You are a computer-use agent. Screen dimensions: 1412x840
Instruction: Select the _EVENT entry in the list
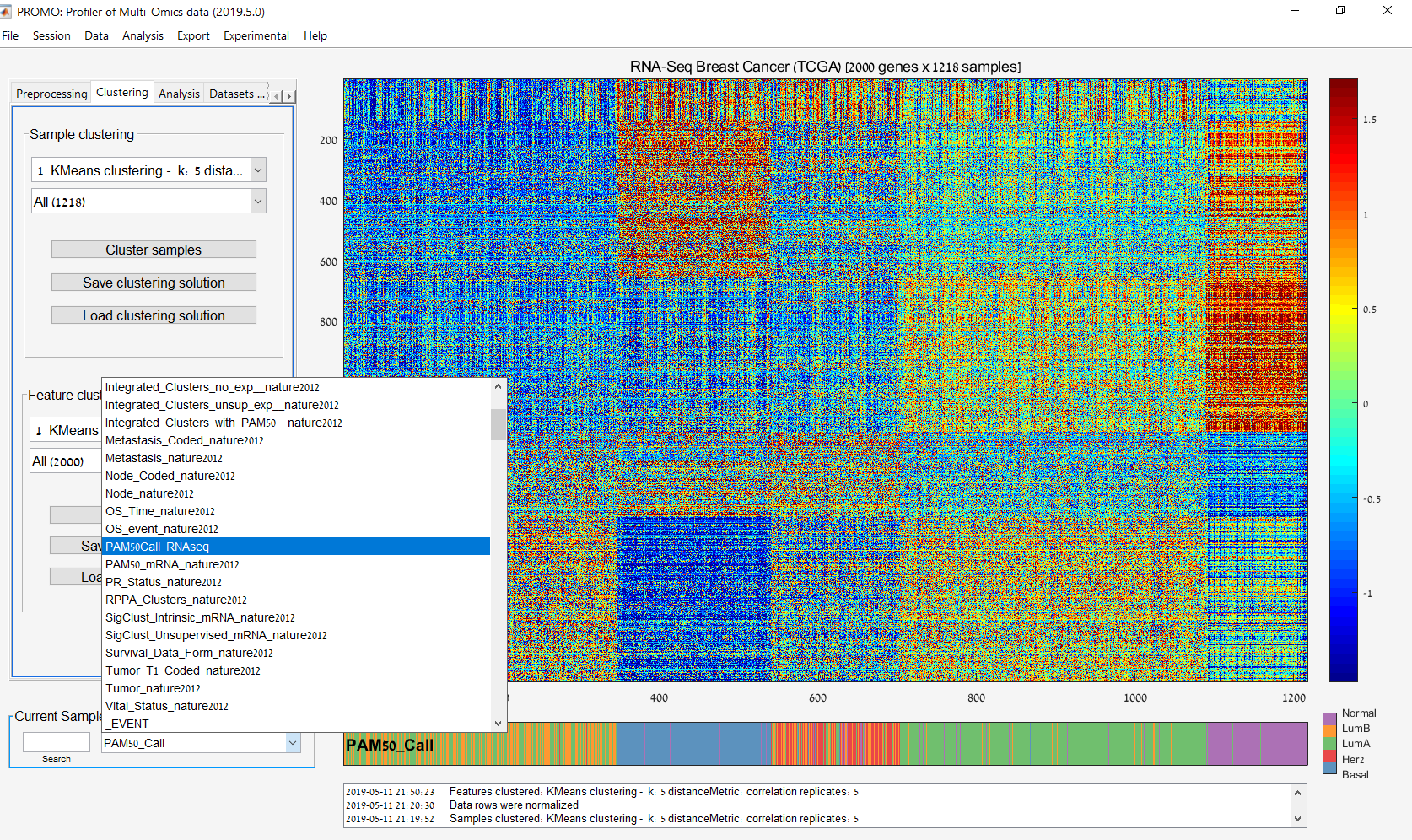[127, 724]
